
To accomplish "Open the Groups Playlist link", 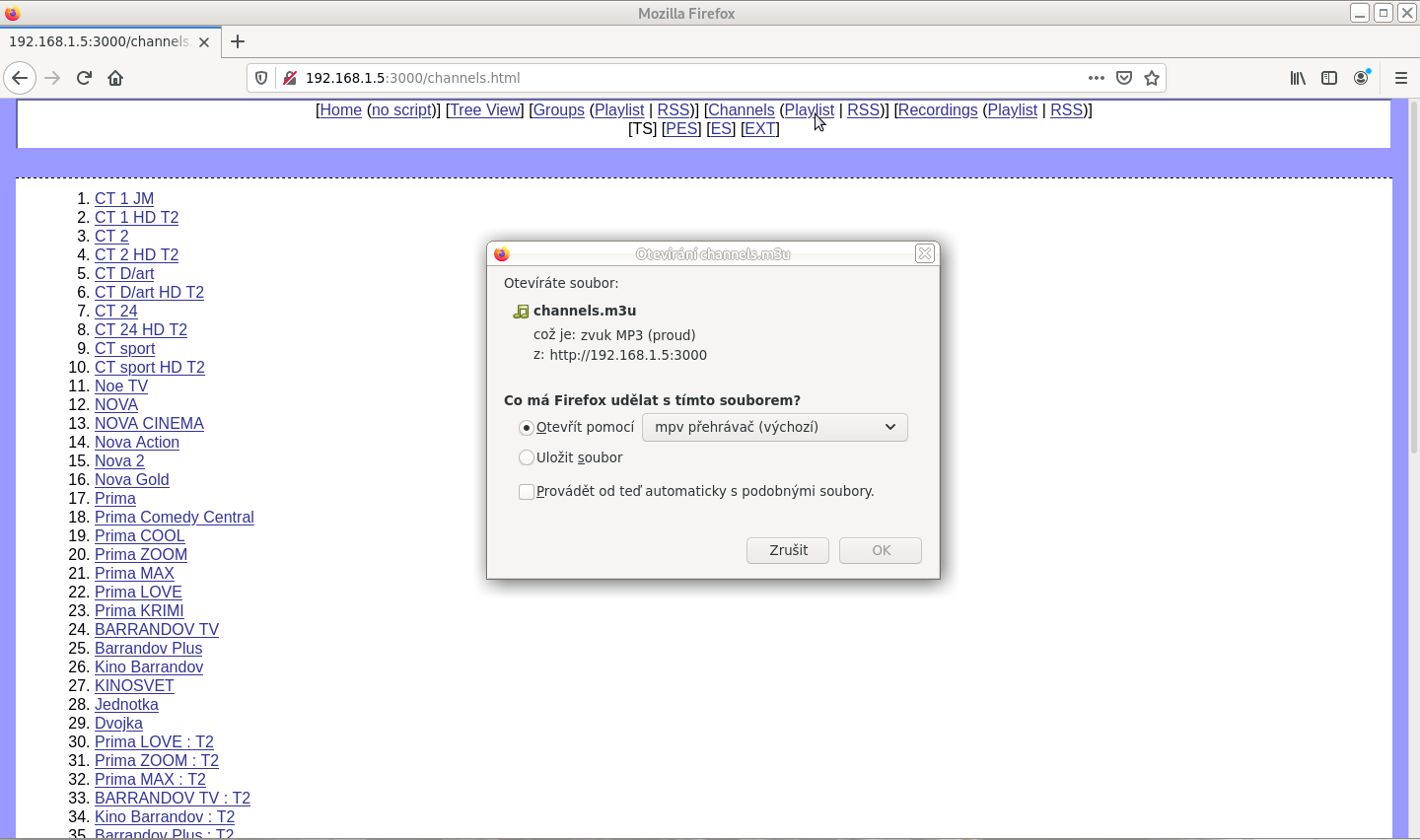I will [619, 110].
